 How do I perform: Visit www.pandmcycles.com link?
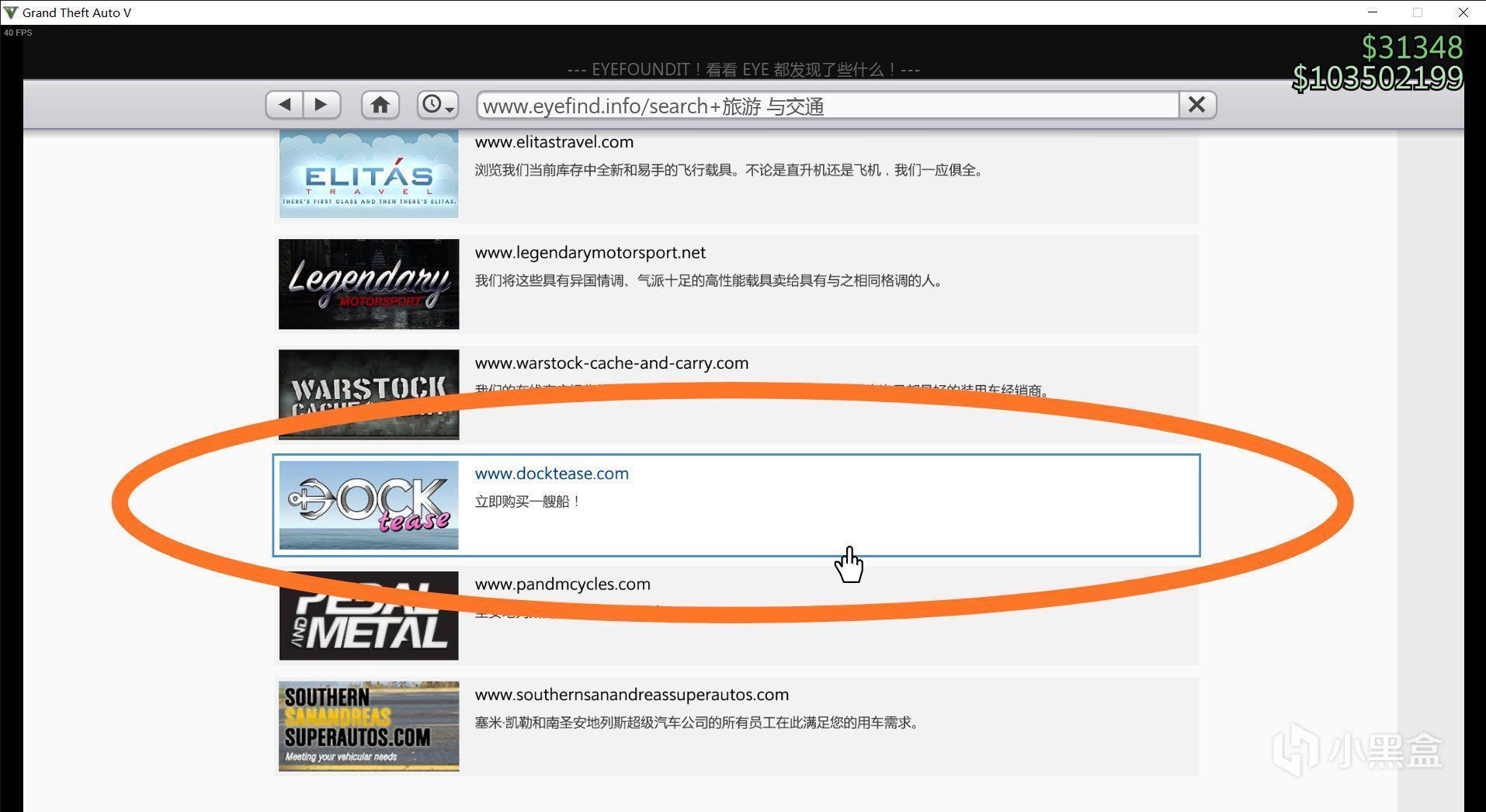(563, 584)
